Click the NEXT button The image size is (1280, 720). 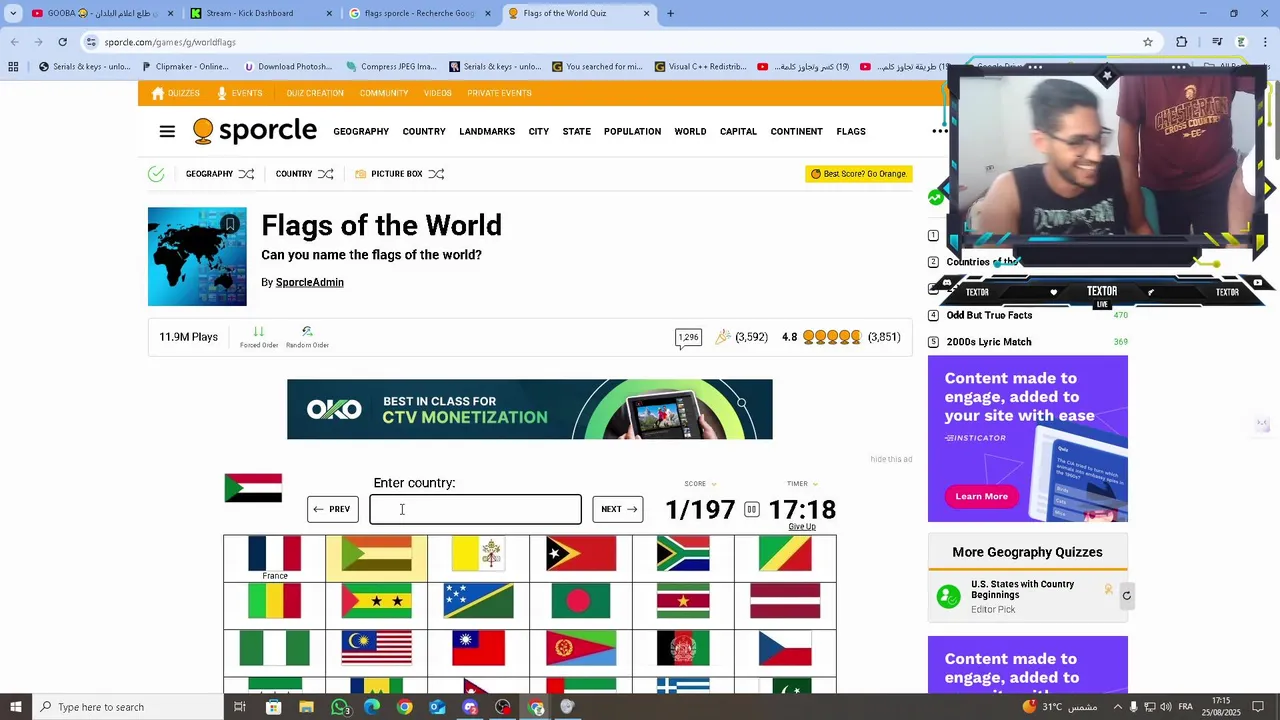617,509
